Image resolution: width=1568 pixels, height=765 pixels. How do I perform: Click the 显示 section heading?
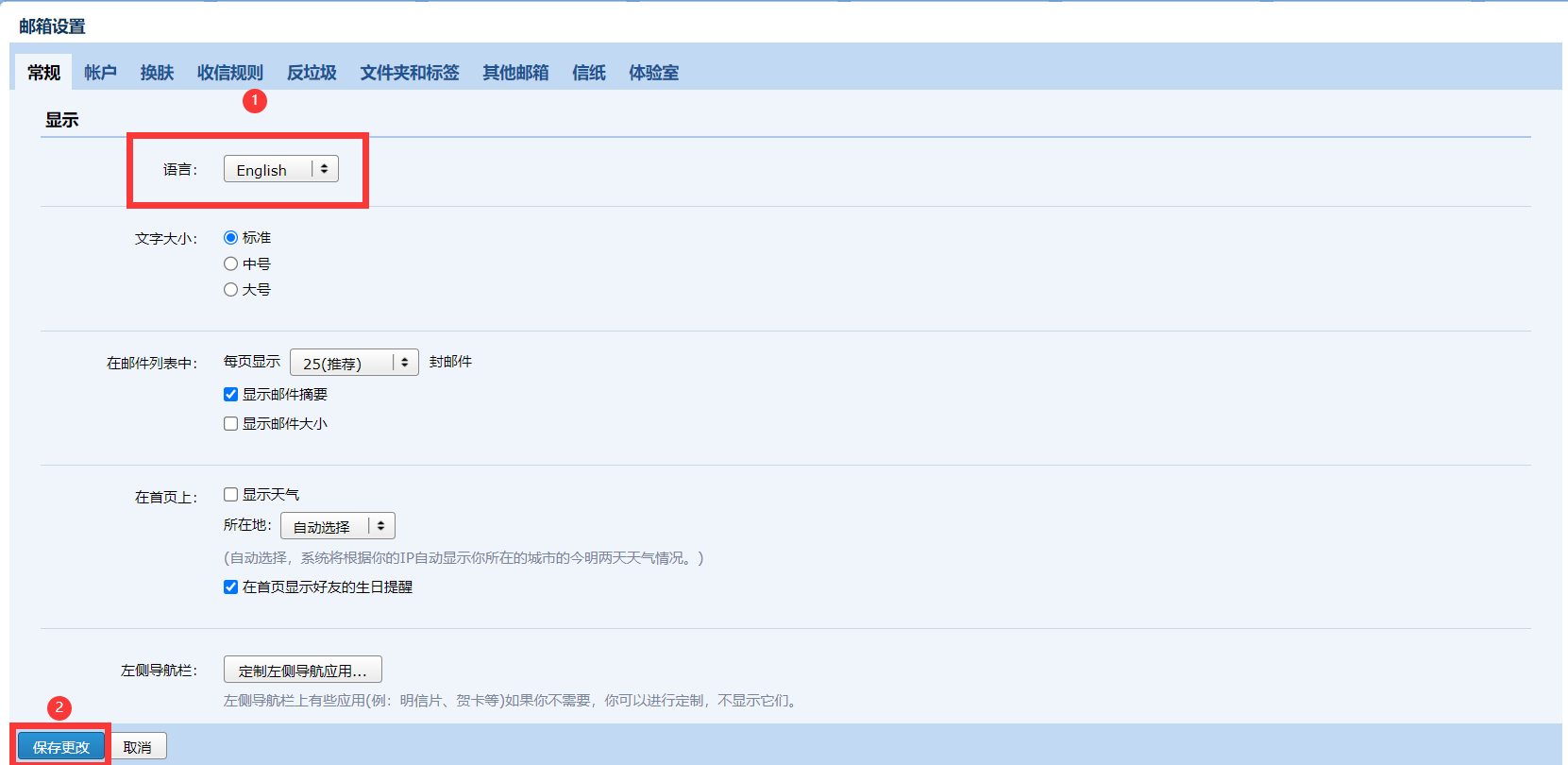click(62, 120)
